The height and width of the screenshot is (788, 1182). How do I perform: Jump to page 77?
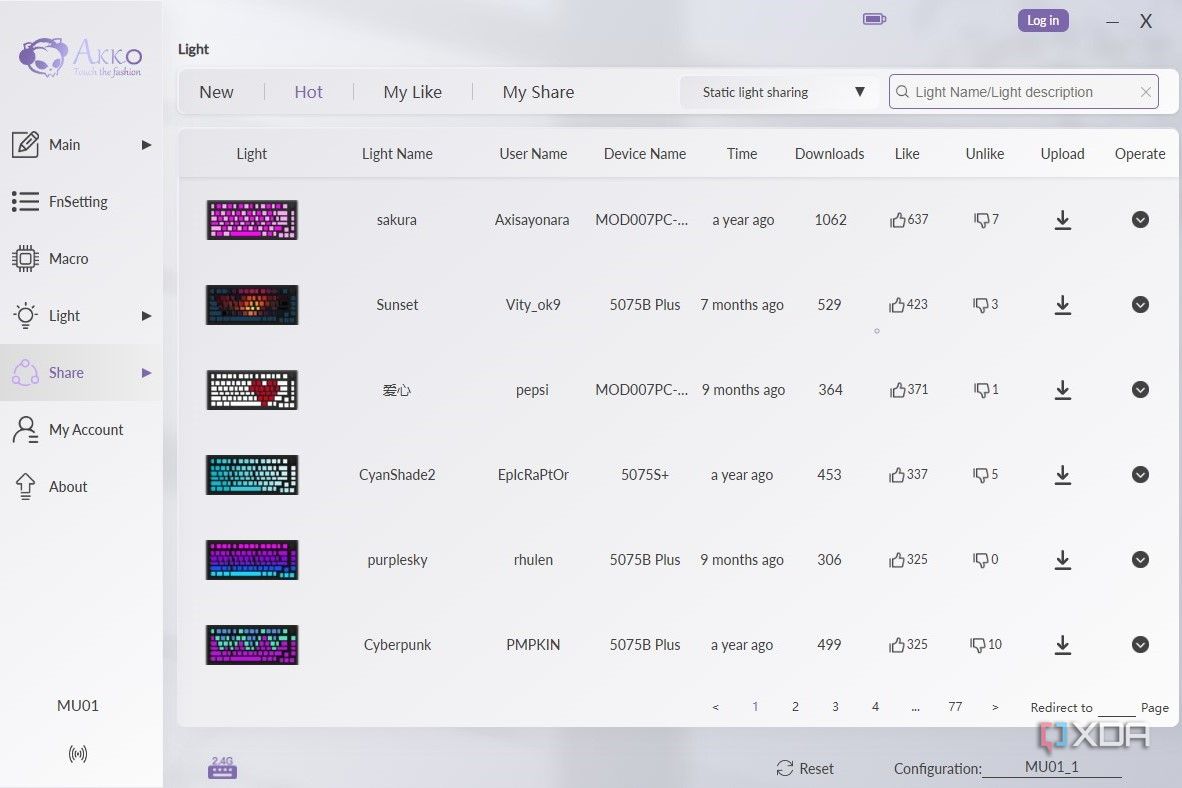[955, 707]
